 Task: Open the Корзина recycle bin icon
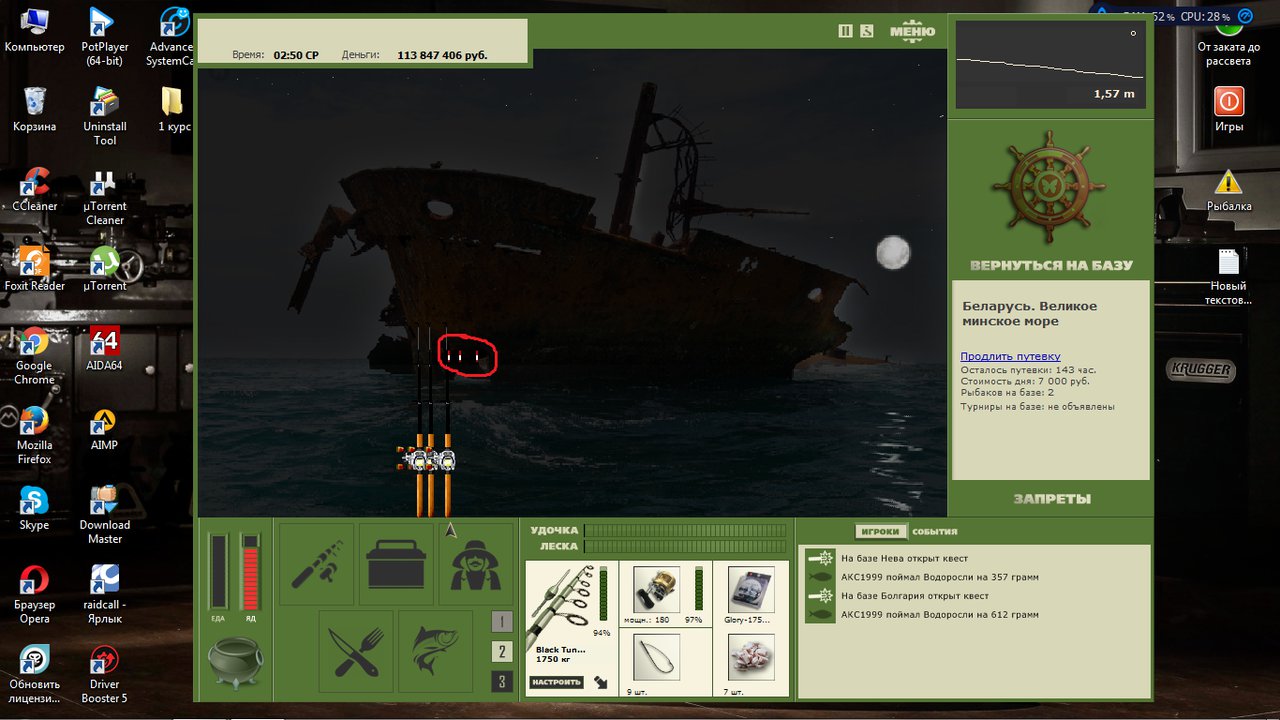click(34, 109)
